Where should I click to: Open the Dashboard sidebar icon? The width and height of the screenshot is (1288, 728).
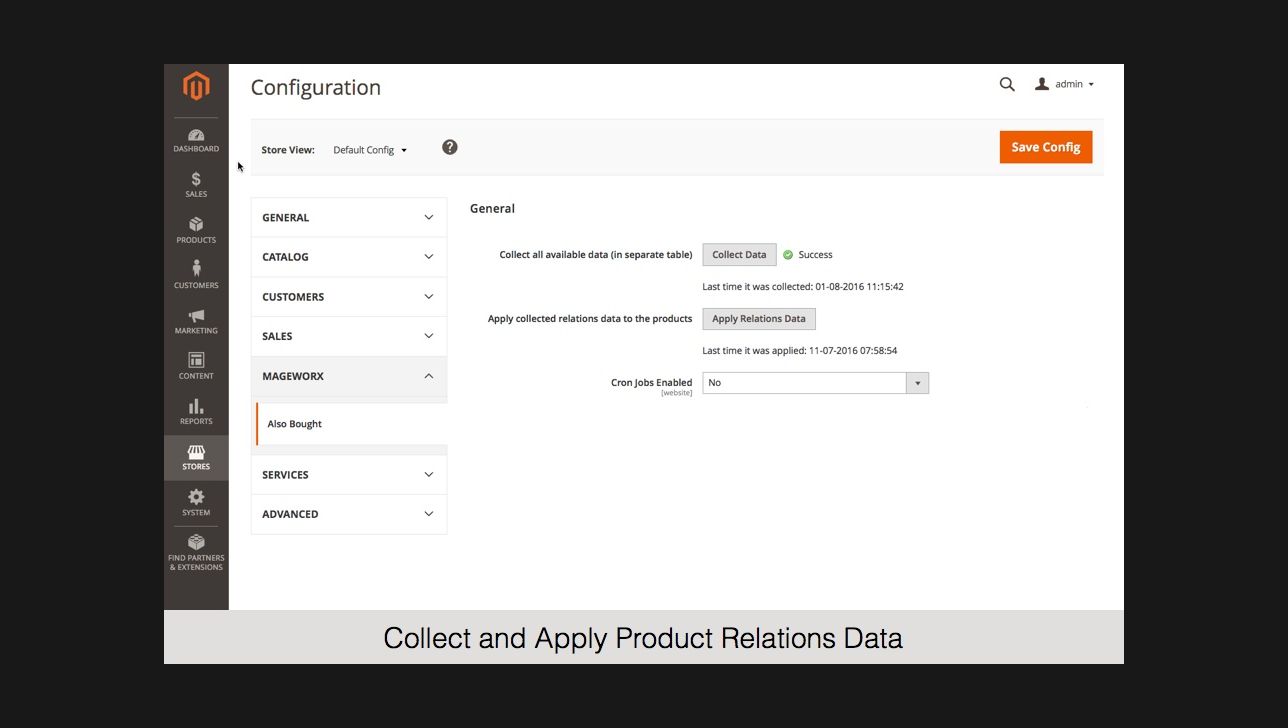click(x=196, y=140)
